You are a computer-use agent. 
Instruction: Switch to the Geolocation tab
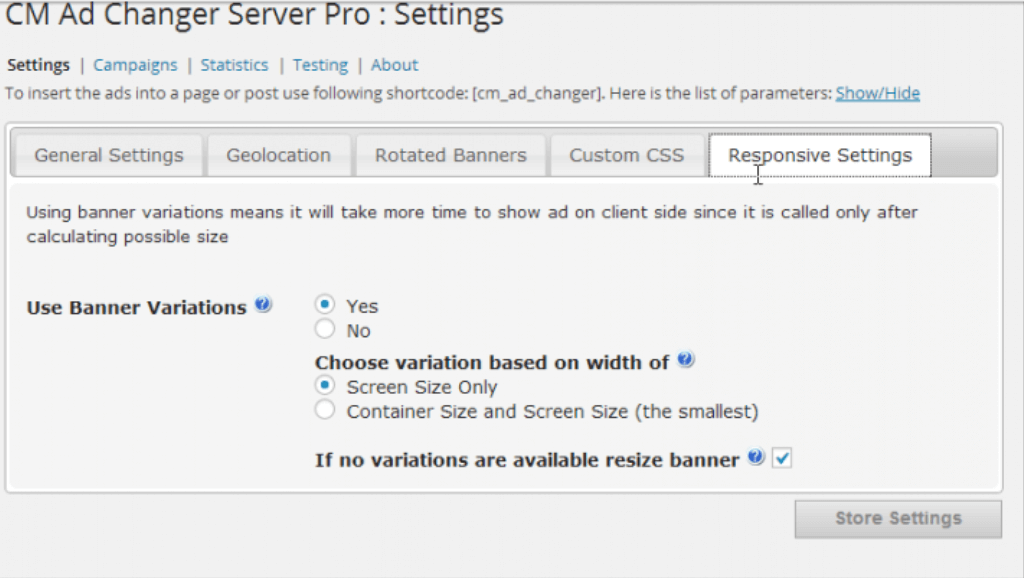pos(278,155)
